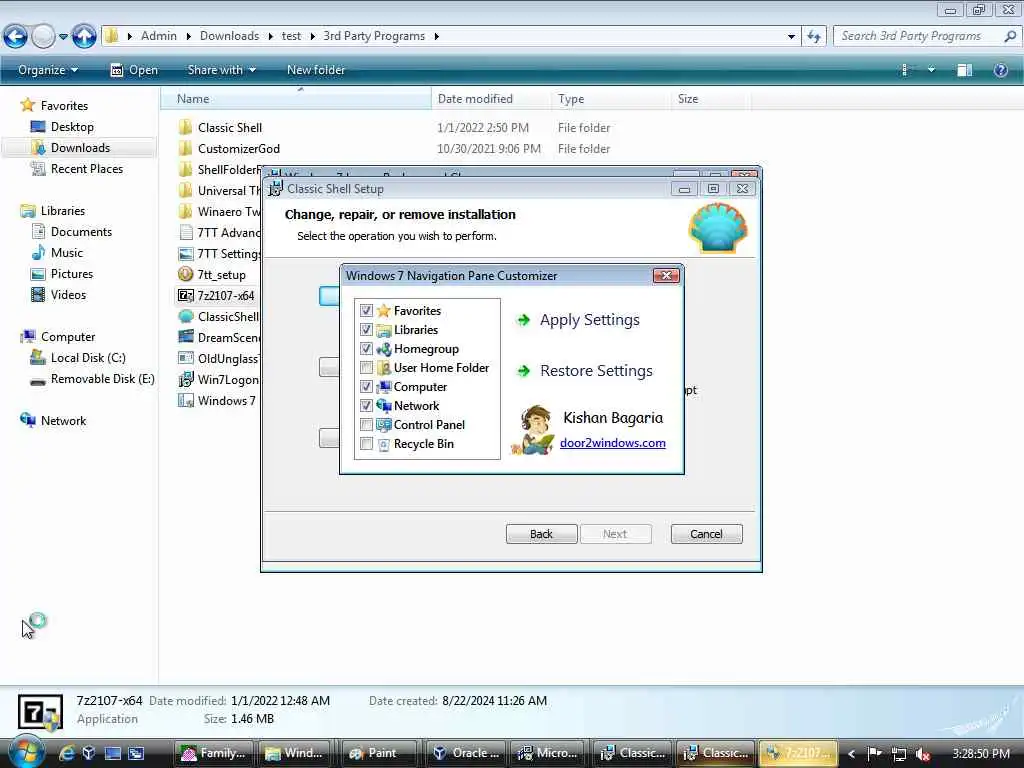Open the dropdown arrow after test breadcrumb
The image size is (1024, 768).
312,37
